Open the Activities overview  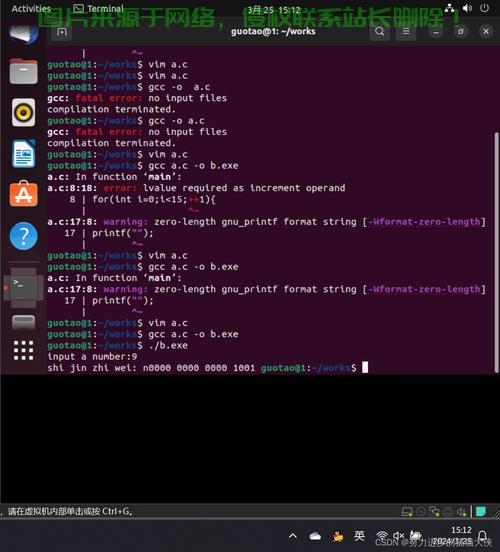31,8
